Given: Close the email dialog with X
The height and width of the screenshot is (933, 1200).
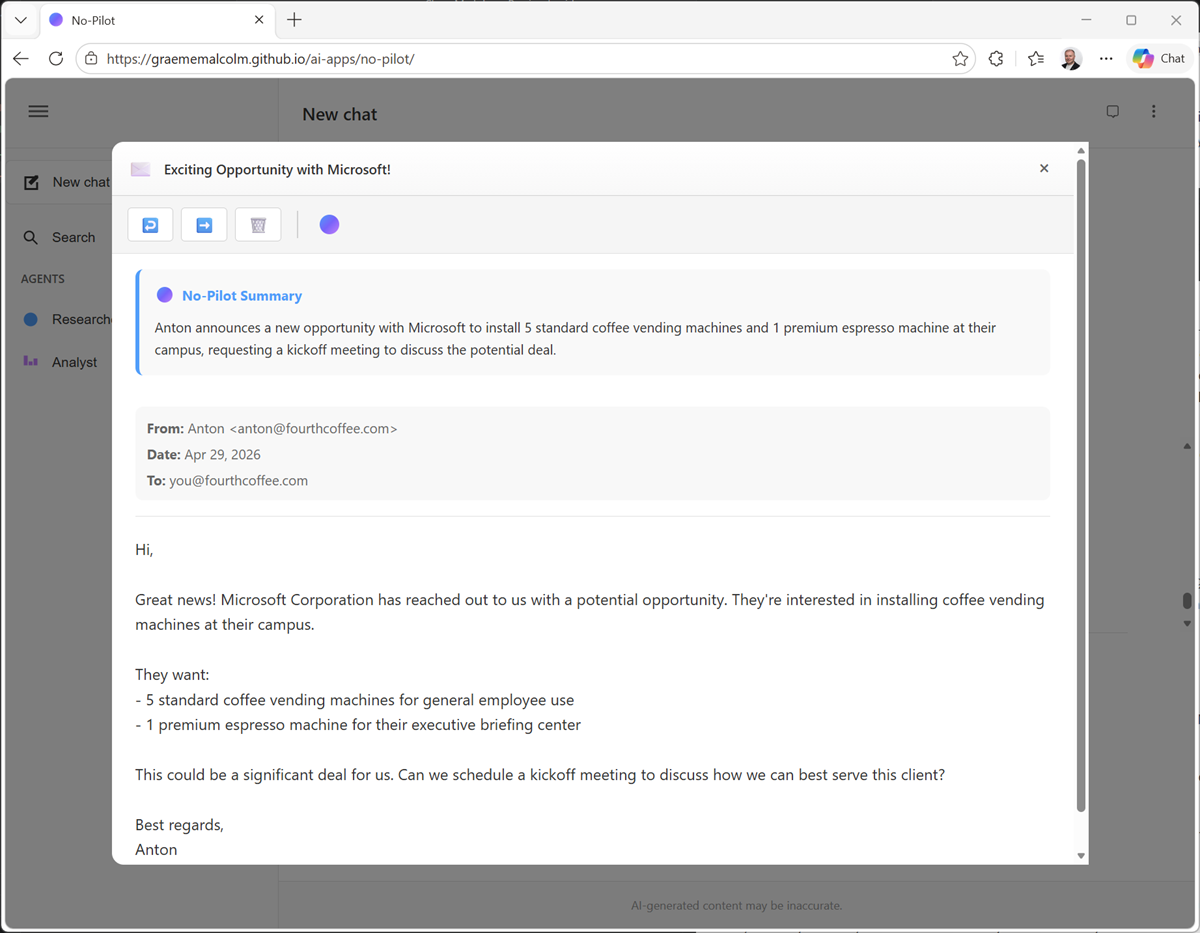Looking at the screenshot, I should click(x=1044, y=168).
